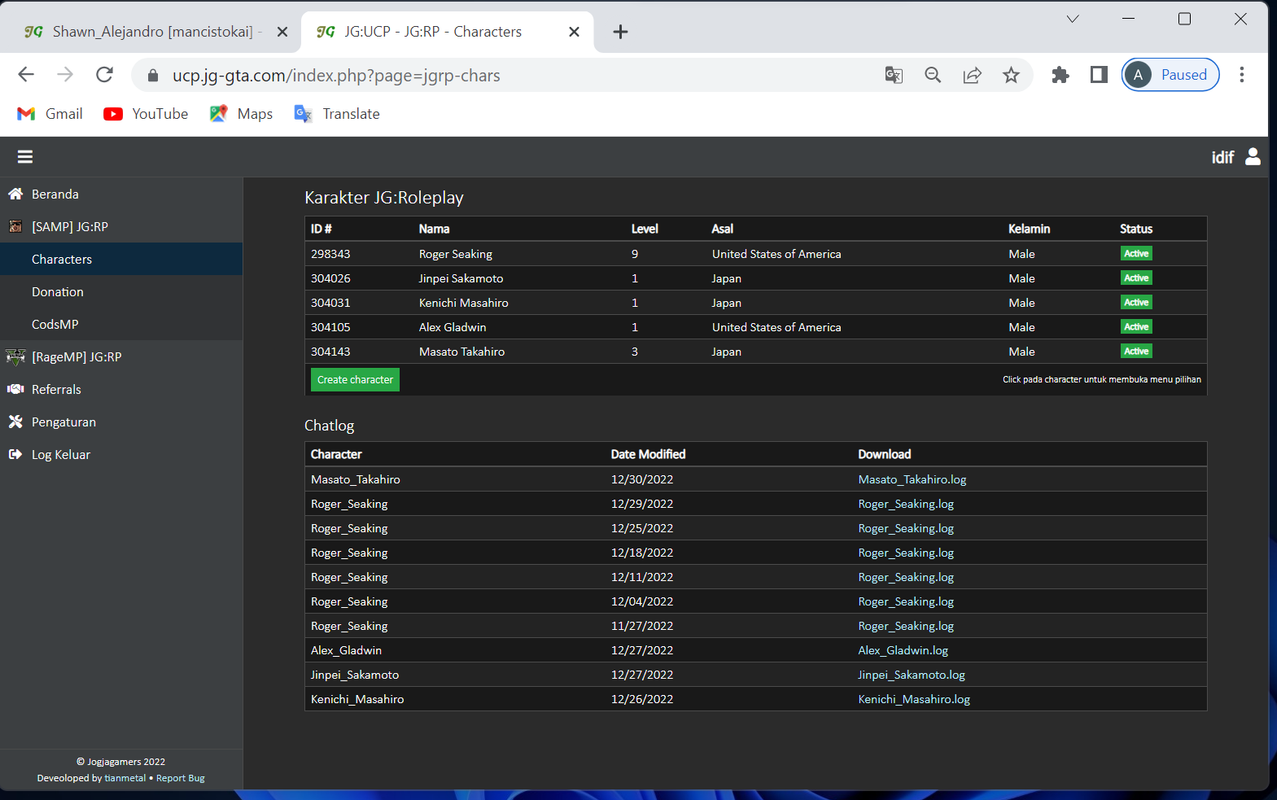Click the Create character button
This screenshot has width=1277, height=800.
click(355, 380)
